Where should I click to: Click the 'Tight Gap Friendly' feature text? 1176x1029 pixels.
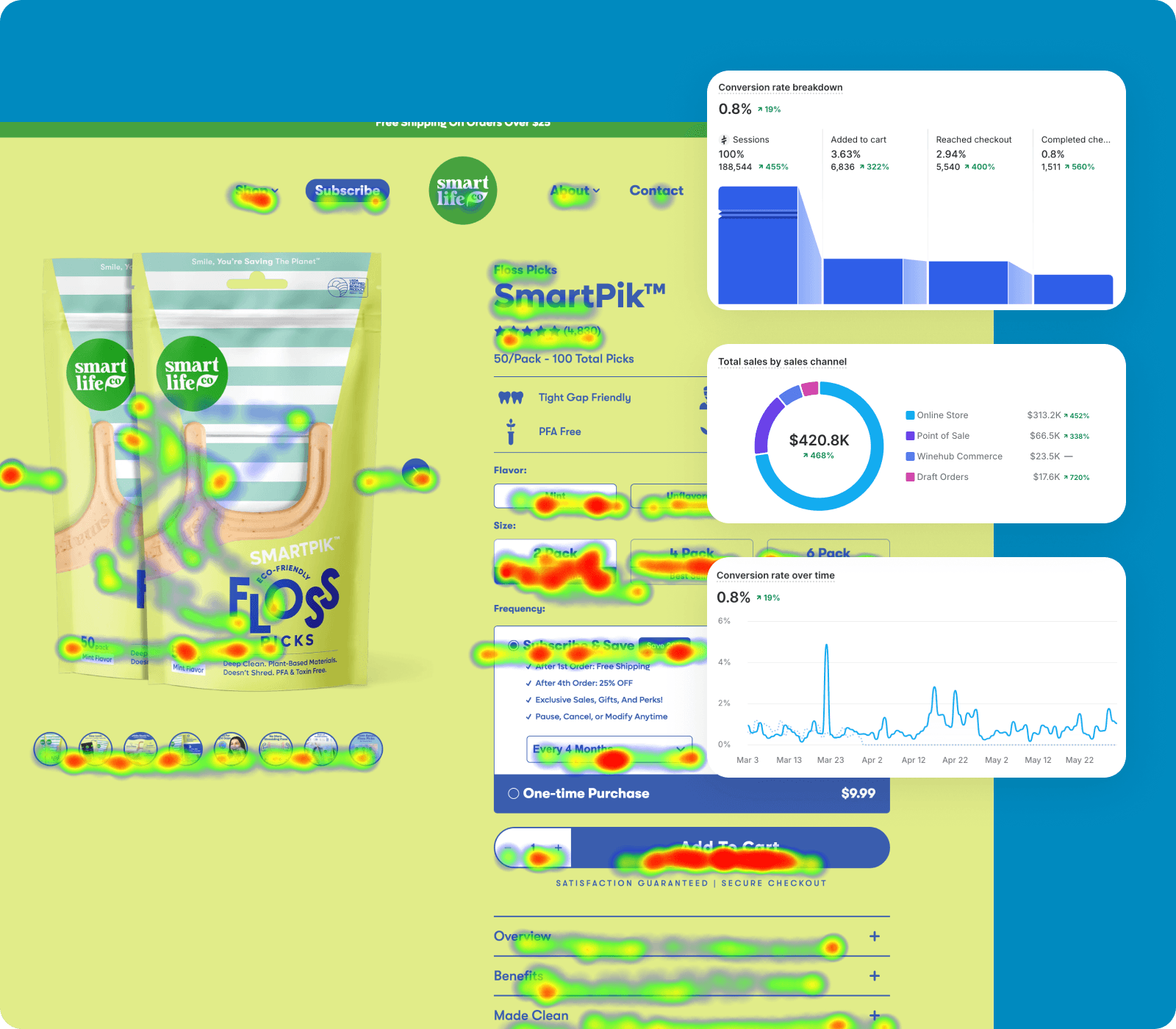pos(584,398)
